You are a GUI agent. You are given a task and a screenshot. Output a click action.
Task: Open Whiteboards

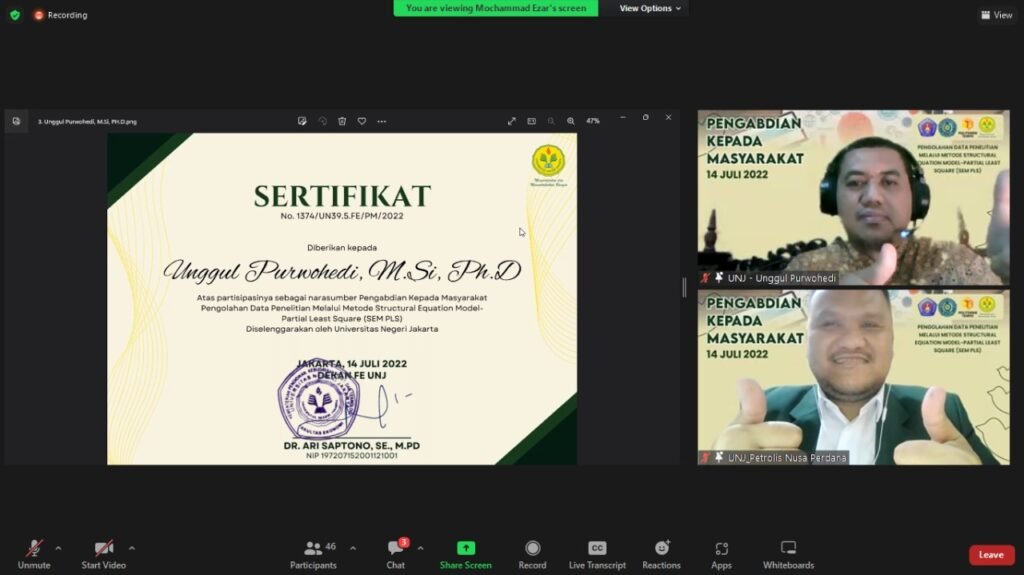tap(788, 553)
